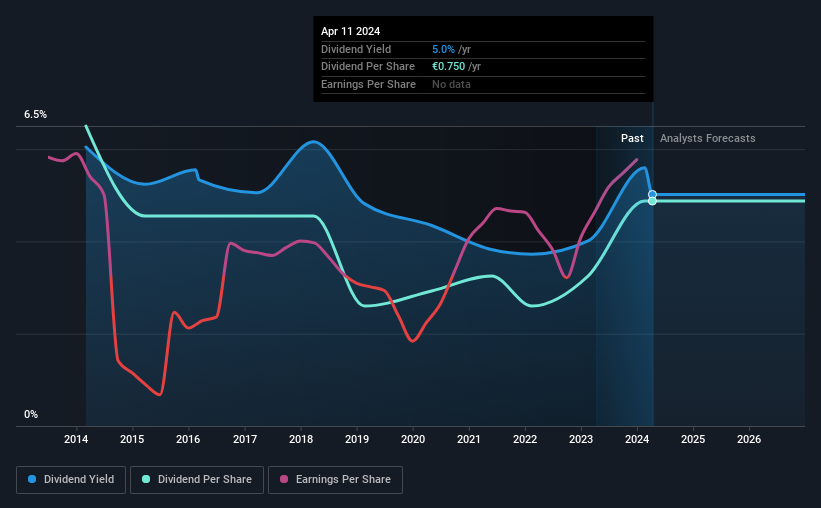
Task: Toggle the Dividend Yield legend button
Action: click(71, 480)
